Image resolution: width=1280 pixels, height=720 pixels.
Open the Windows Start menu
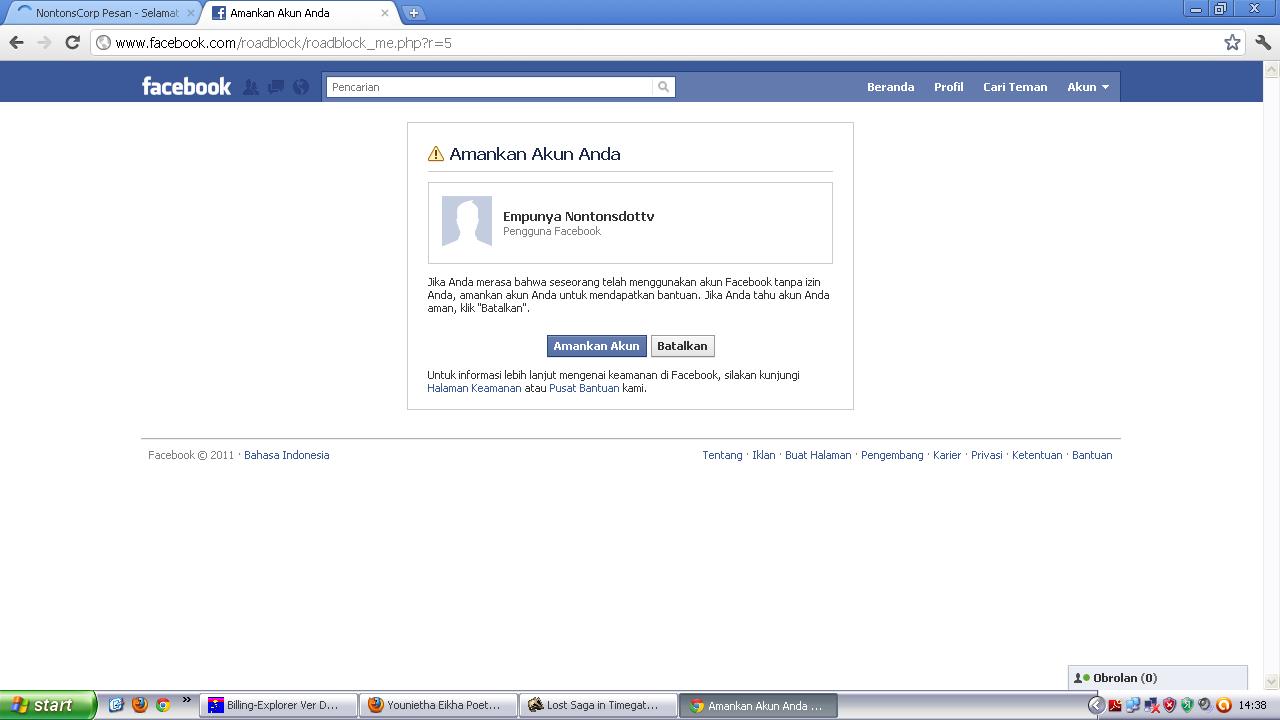(48, 705)
